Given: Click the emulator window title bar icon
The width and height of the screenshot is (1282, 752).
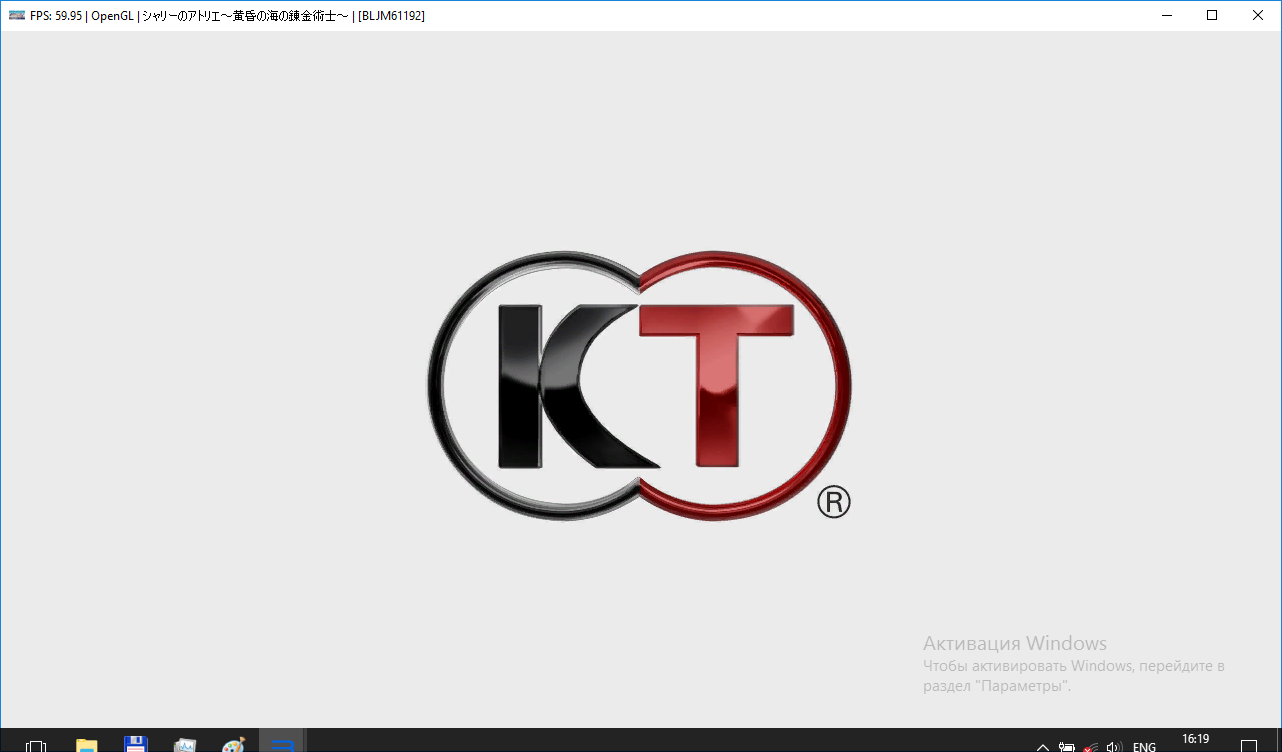Looking at the screenshot, I should 17,15.
